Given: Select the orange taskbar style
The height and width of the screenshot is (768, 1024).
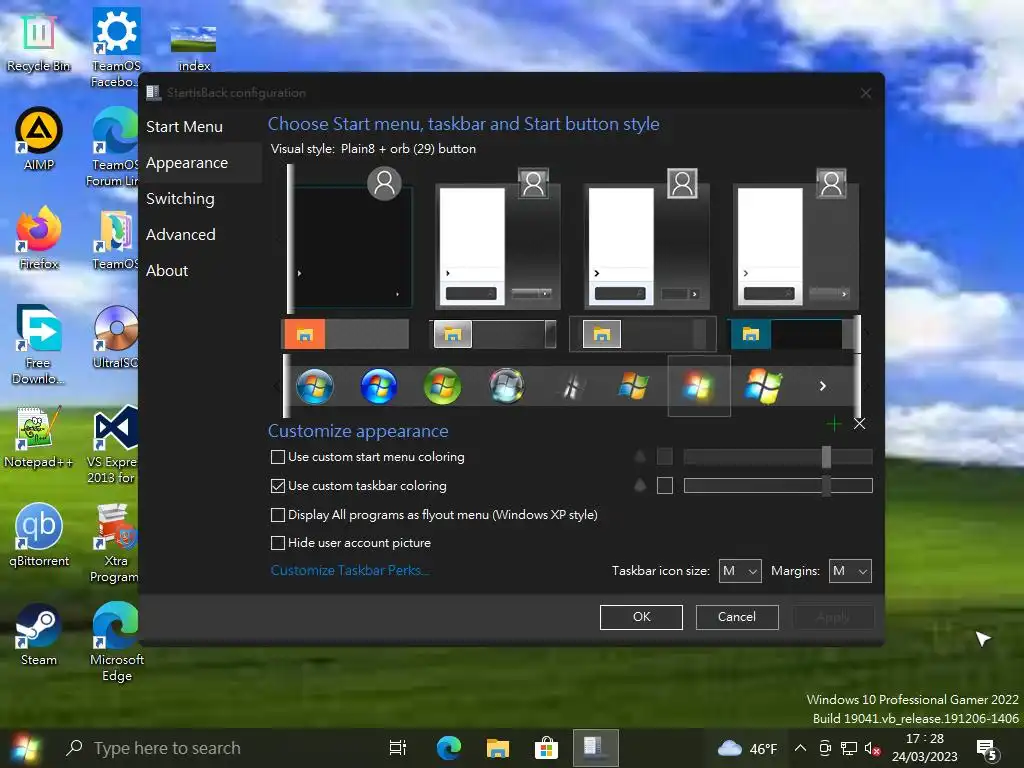Looking at the screenshot, I should [x=346, y=334].
